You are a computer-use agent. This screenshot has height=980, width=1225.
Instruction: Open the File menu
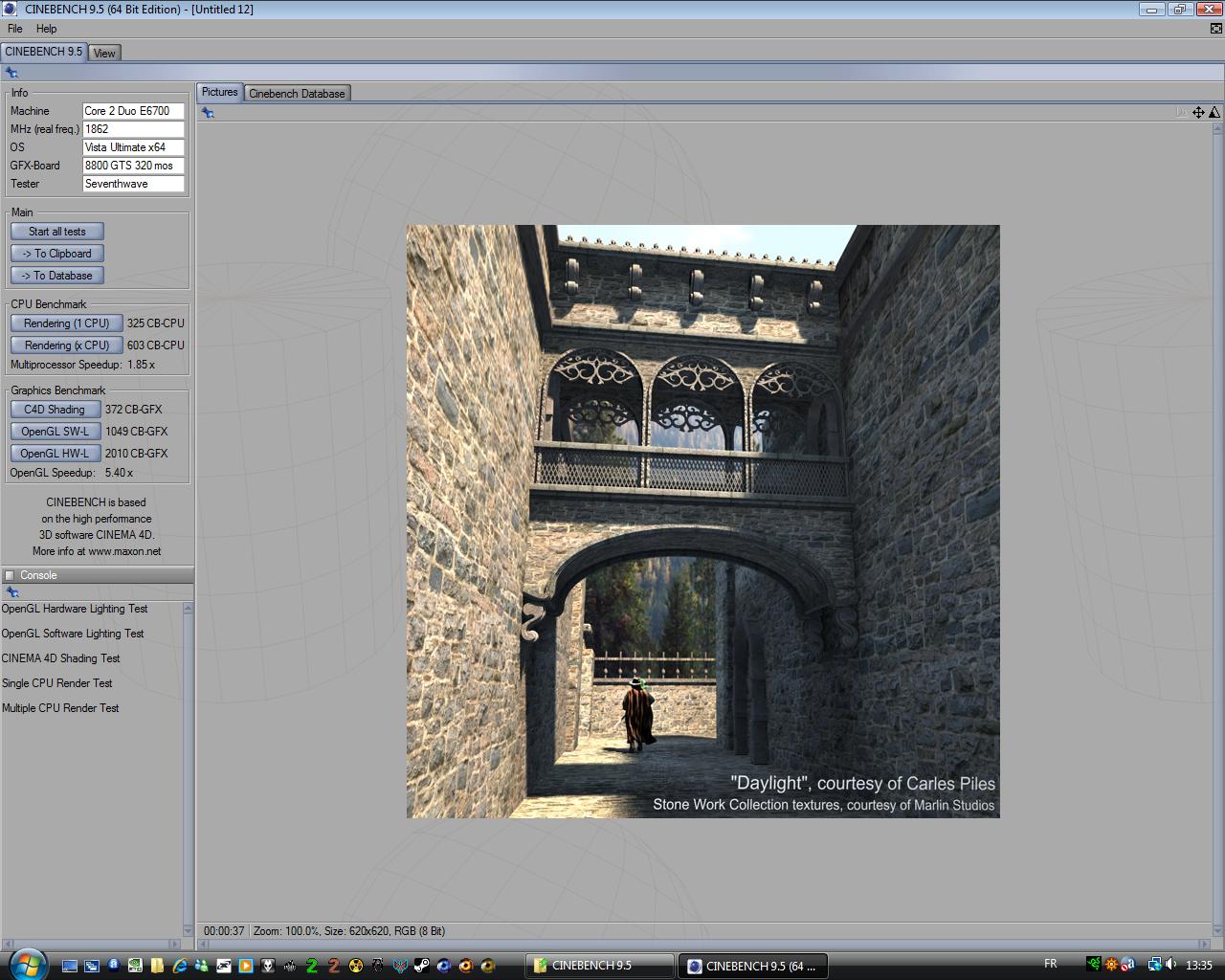(x=15, y=28)
